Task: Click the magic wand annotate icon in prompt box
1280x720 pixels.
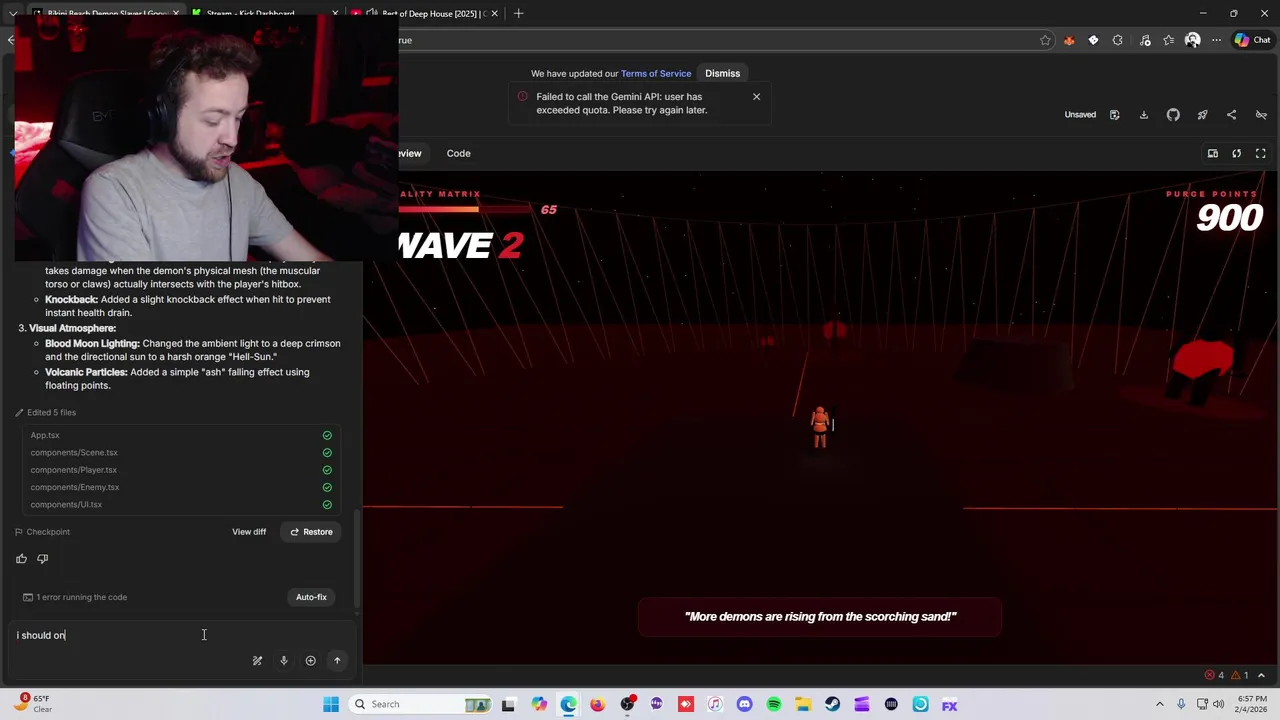Action: (257, 661)
